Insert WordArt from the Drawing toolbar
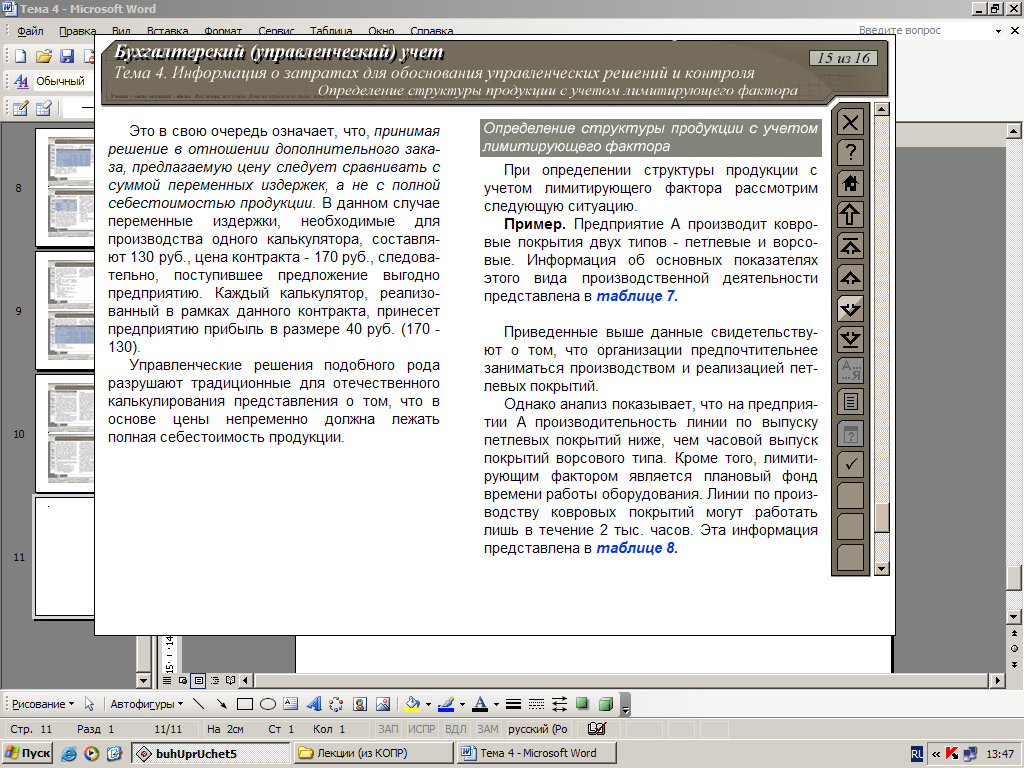This screenshot has height=768, width=1024. coord(313,704)
